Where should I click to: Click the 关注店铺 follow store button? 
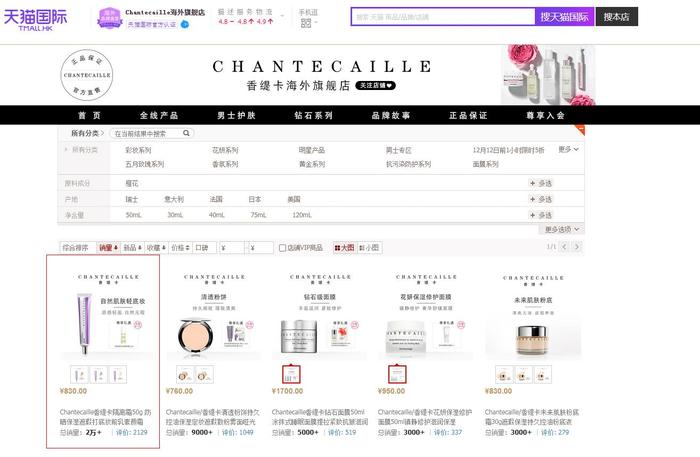(x=375, y=85)
